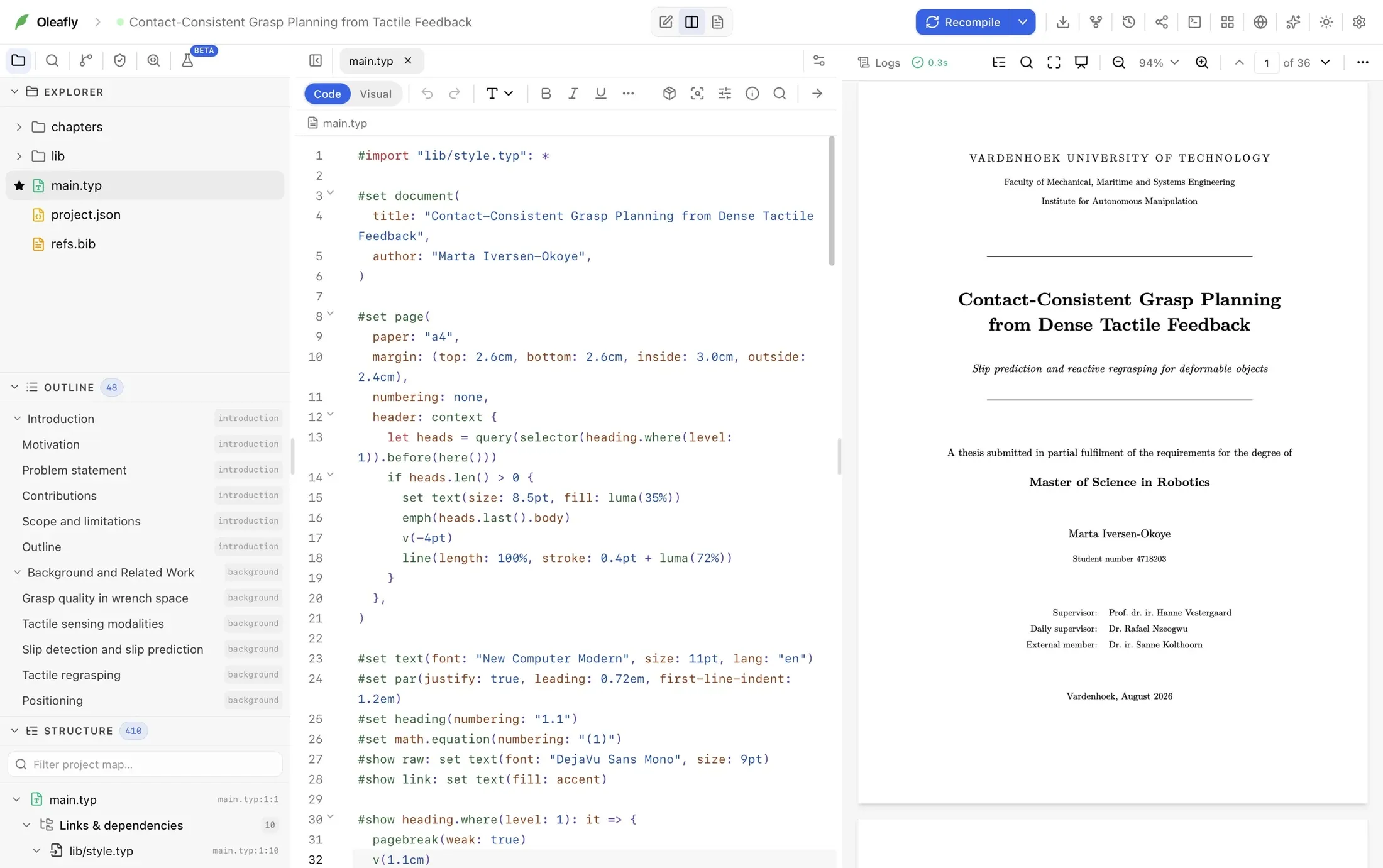
Task: Open refs.bib file
Action: point(145,244)
